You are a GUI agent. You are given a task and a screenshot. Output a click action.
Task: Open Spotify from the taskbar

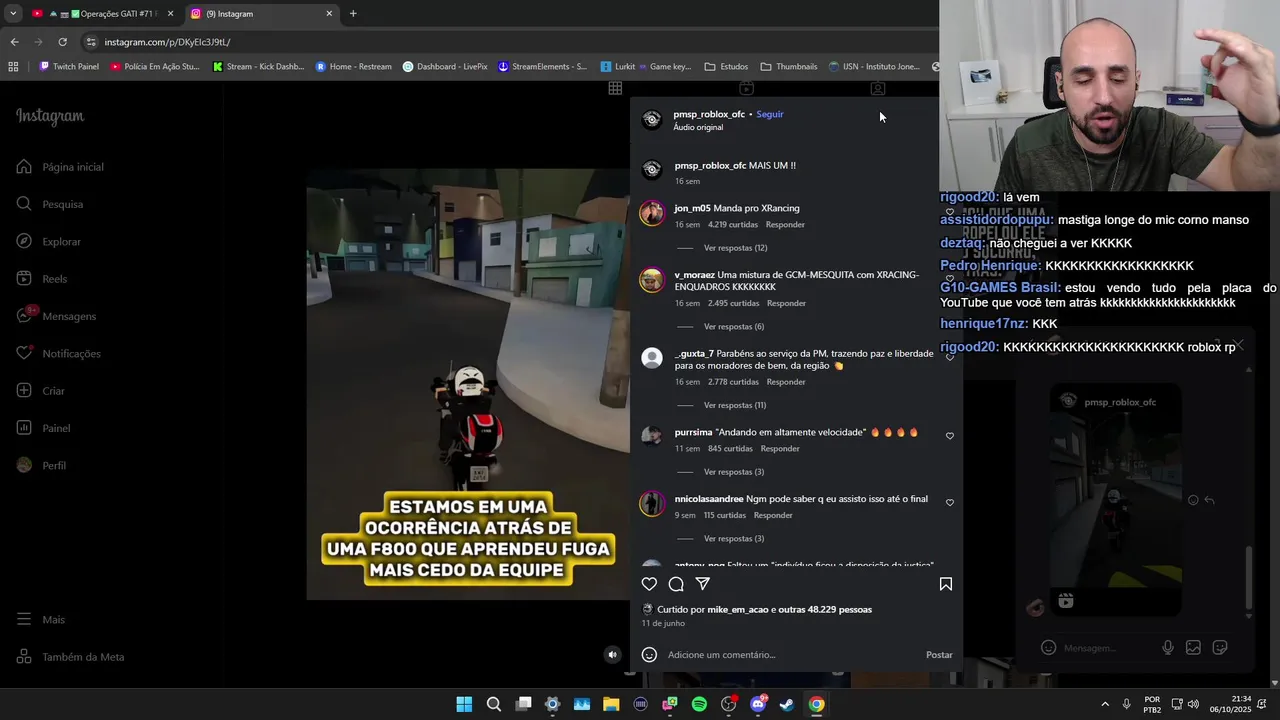(x=699, y=704)
